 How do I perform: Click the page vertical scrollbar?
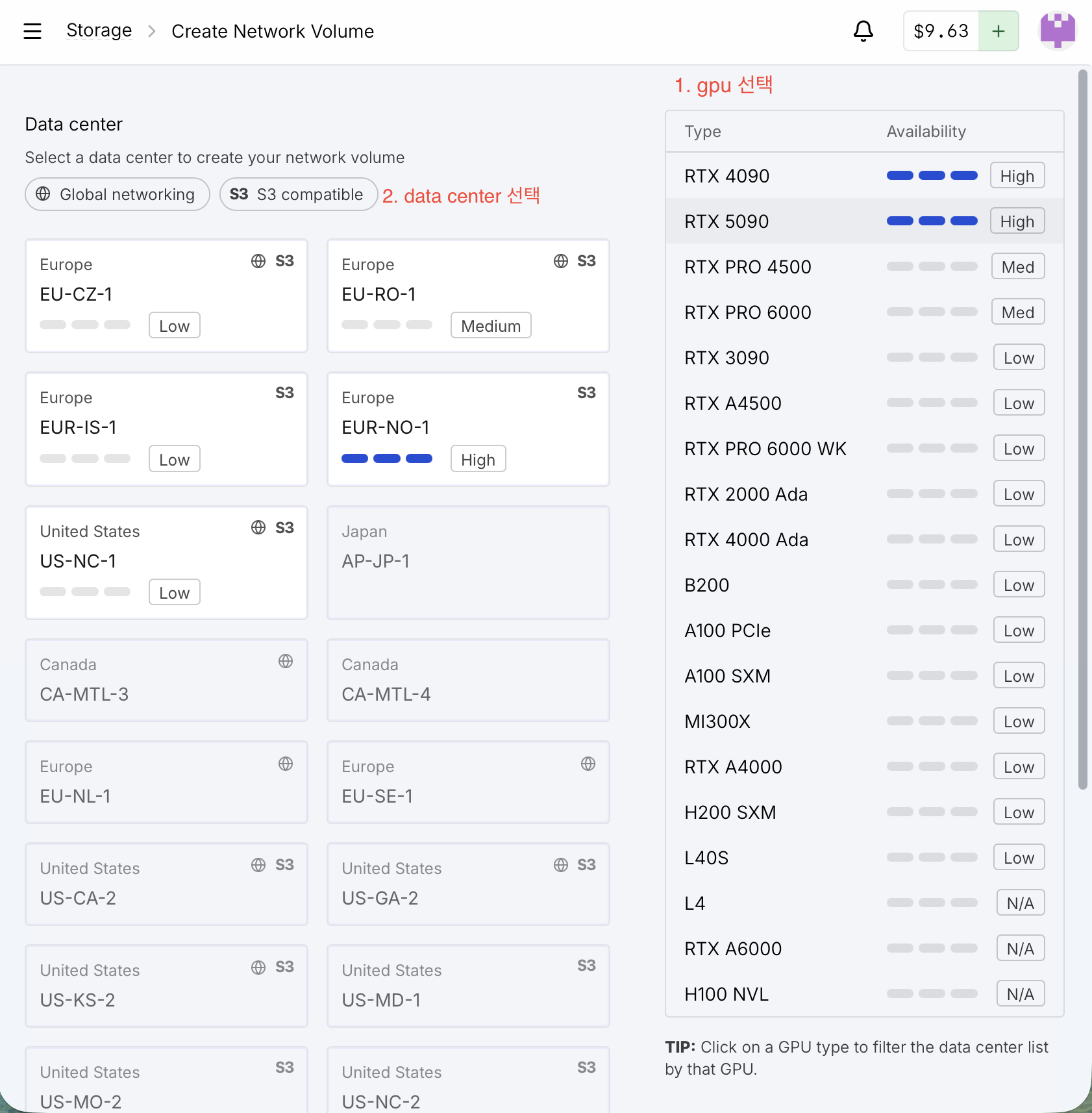(1082, 429)
